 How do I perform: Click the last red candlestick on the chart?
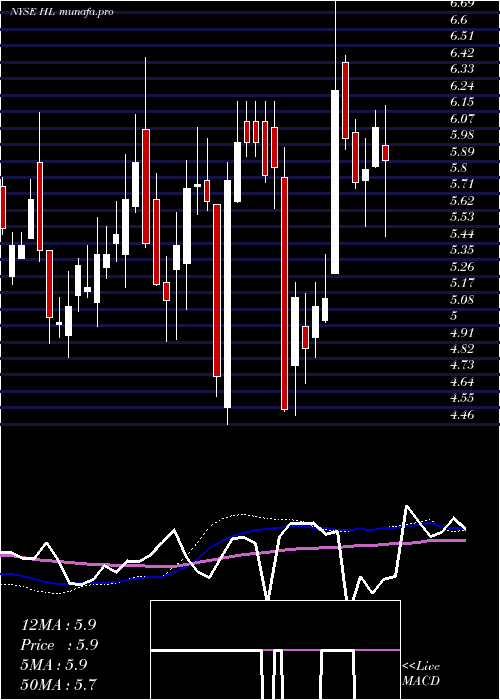pos(385,153)
